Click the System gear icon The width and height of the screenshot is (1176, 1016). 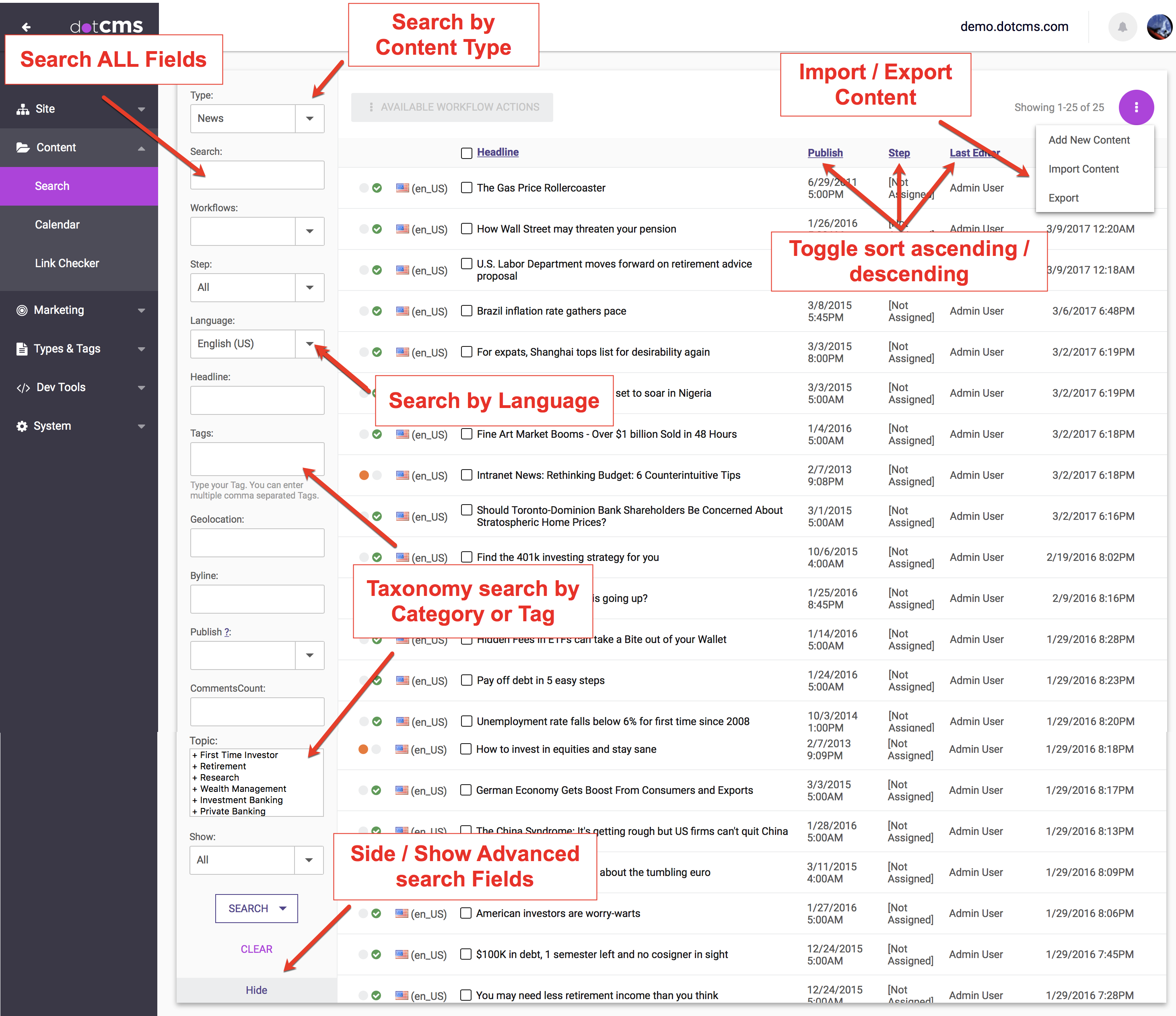pos(22,426)
